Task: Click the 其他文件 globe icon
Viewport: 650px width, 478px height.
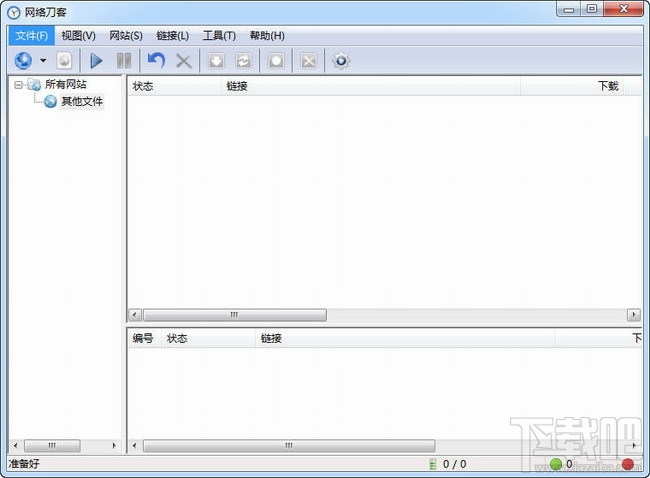Action: [50, 101]
